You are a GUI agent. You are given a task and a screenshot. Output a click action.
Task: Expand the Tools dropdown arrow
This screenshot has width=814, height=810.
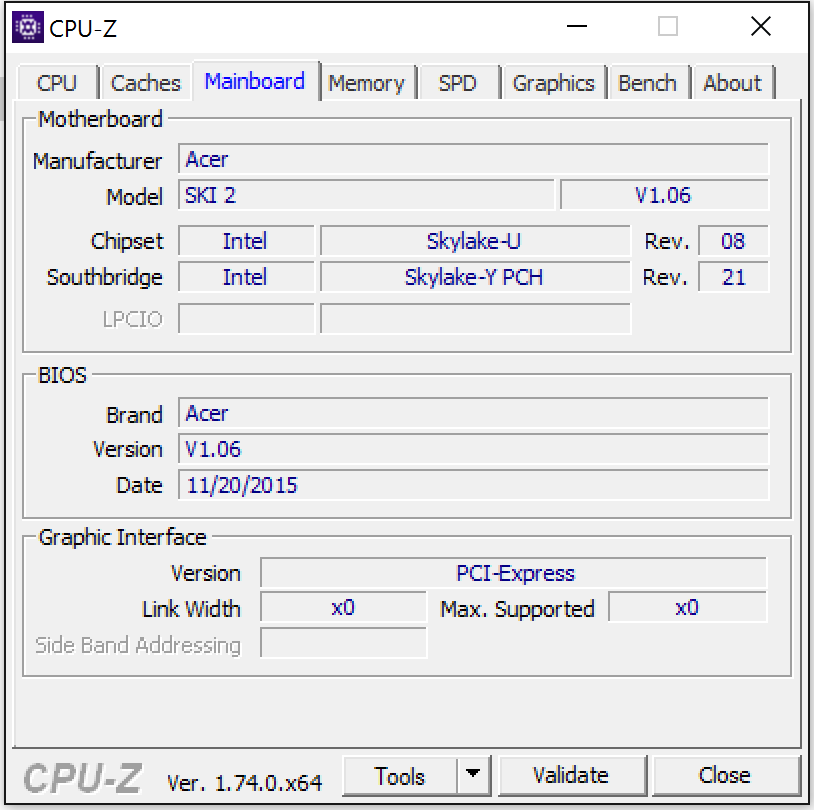click(473, 776)
